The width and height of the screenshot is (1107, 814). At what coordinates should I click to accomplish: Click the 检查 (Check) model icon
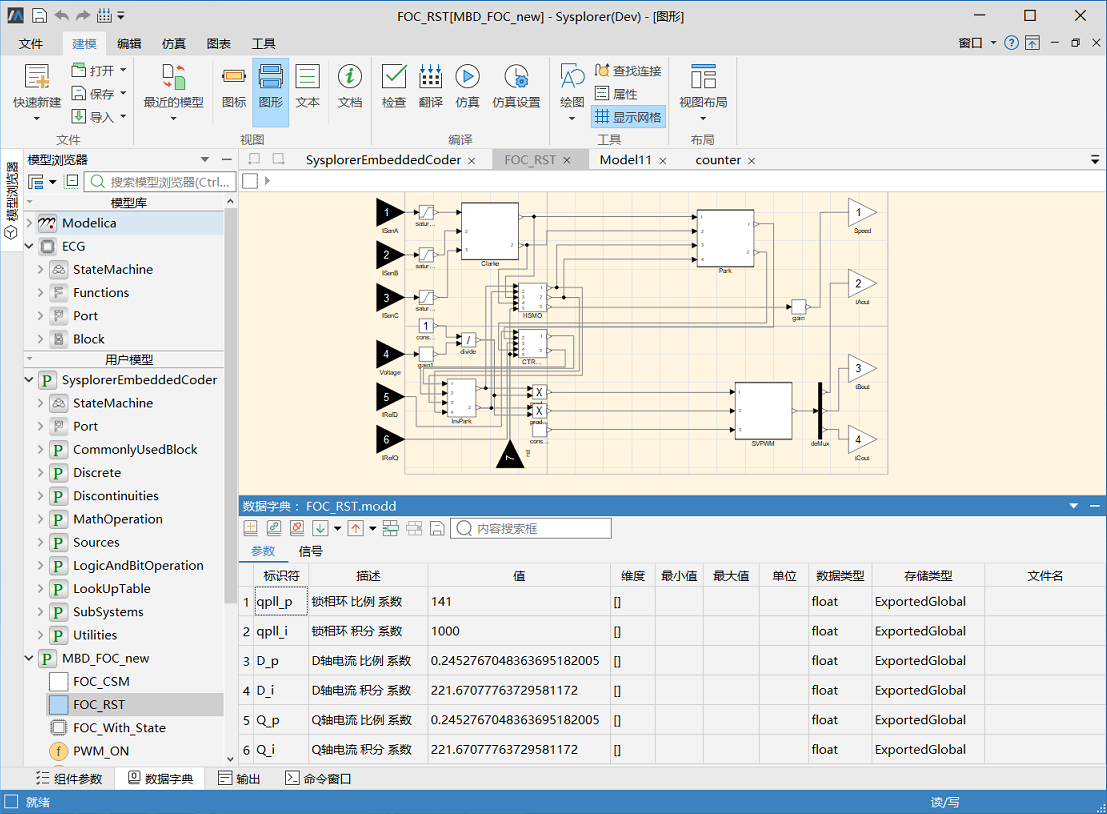click(394, 78)
